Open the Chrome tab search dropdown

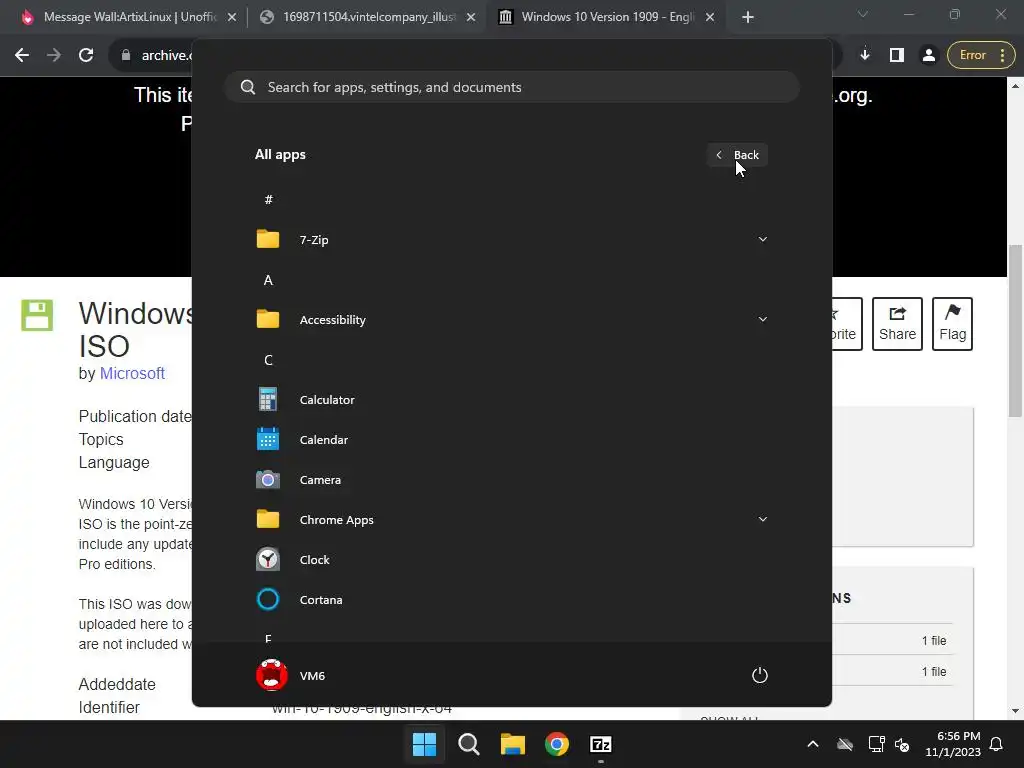click(x=863, y=14)
